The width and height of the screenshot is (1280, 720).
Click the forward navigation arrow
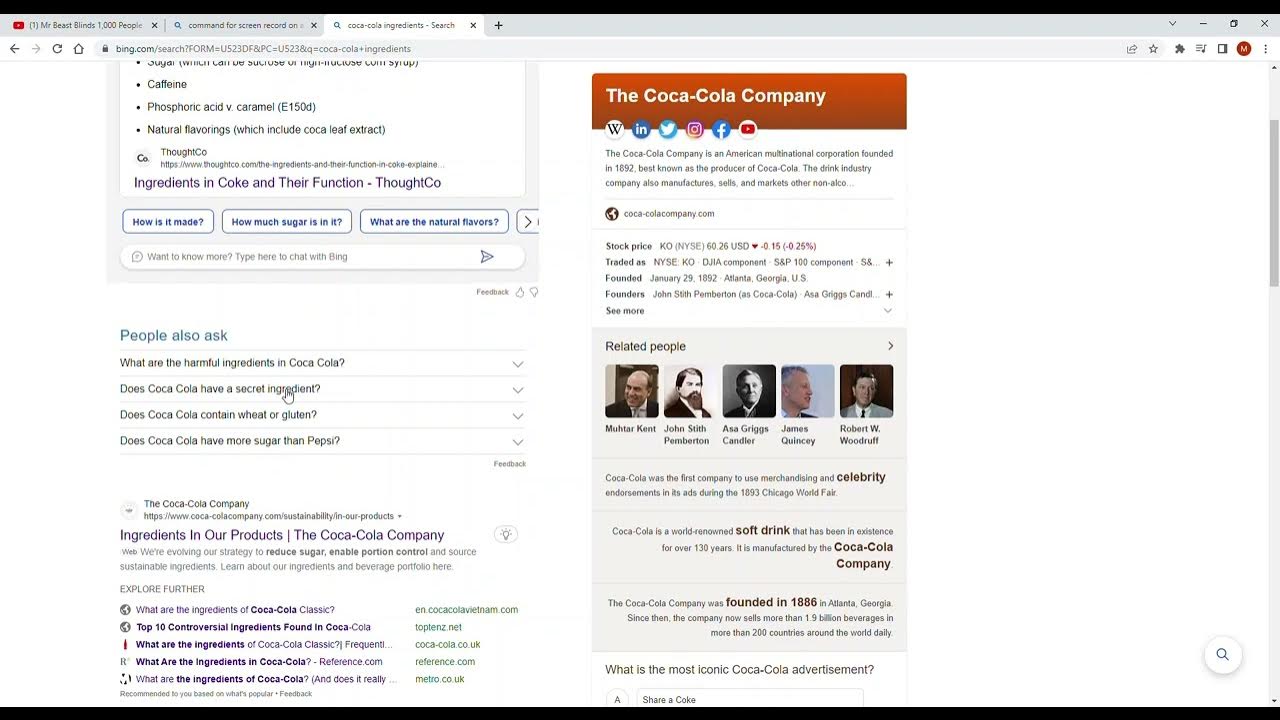pos(36,48)
